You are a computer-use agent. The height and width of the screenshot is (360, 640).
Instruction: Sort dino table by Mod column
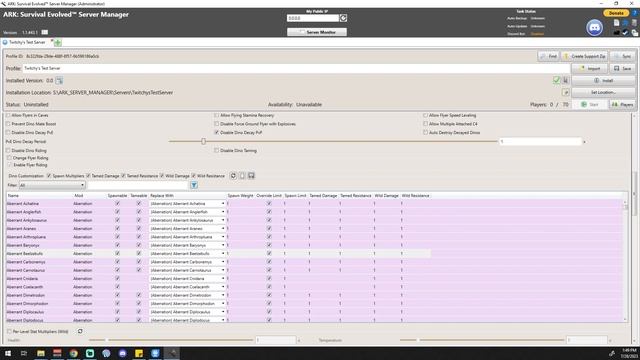(x=79, y=196)
